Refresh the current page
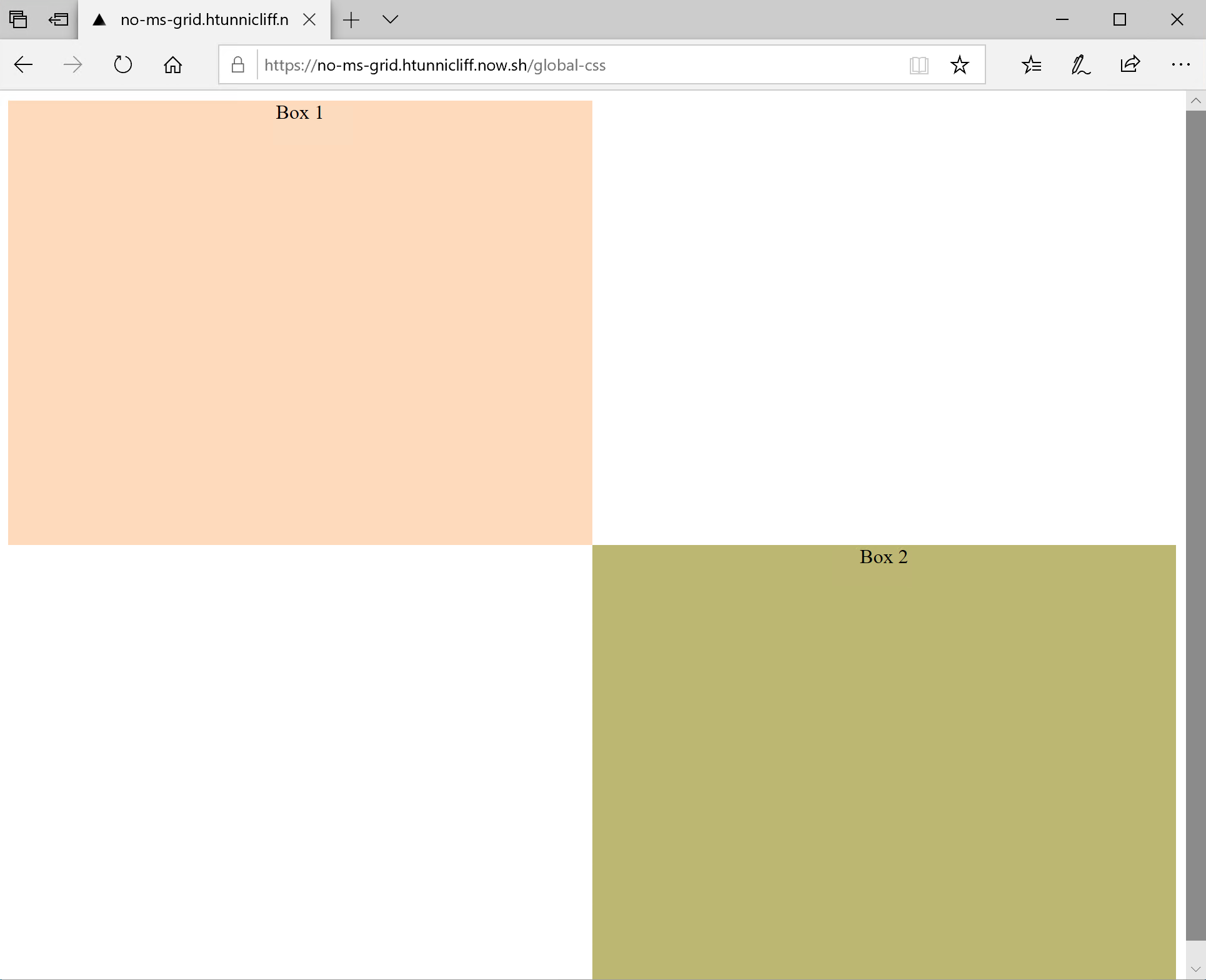 tap(122, 64)
